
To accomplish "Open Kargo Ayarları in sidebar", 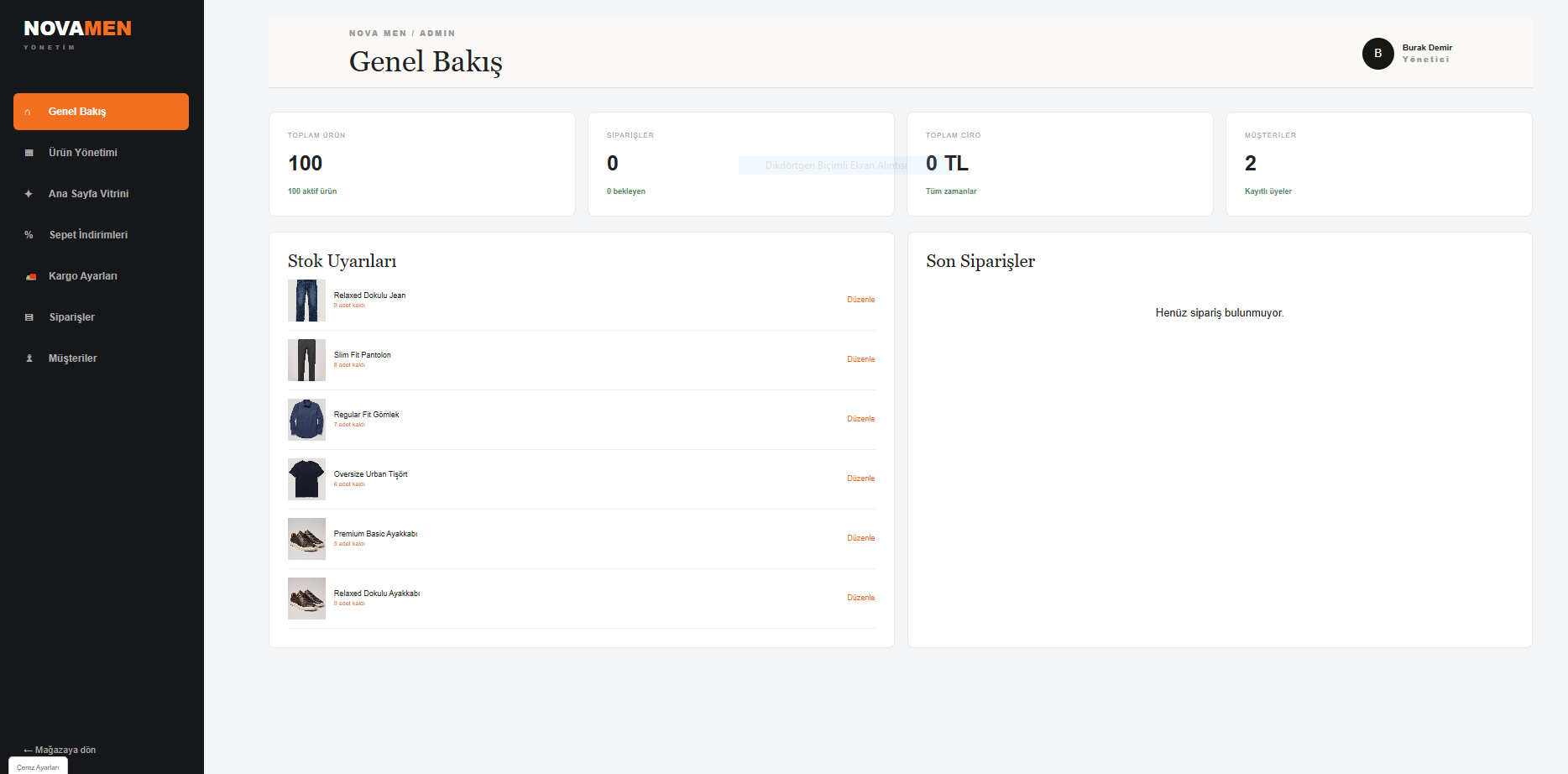I will click(x=101, y=276).
